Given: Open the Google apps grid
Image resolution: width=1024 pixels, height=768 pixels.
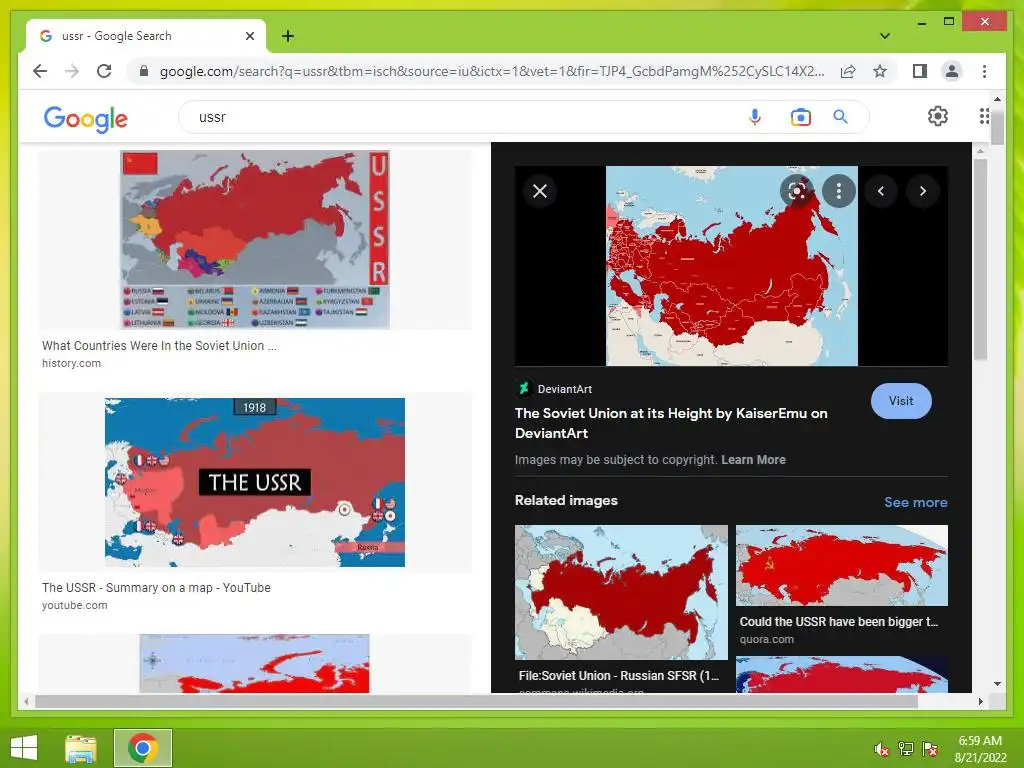Looking at the screenshot, I should click(x=984, y=116).
